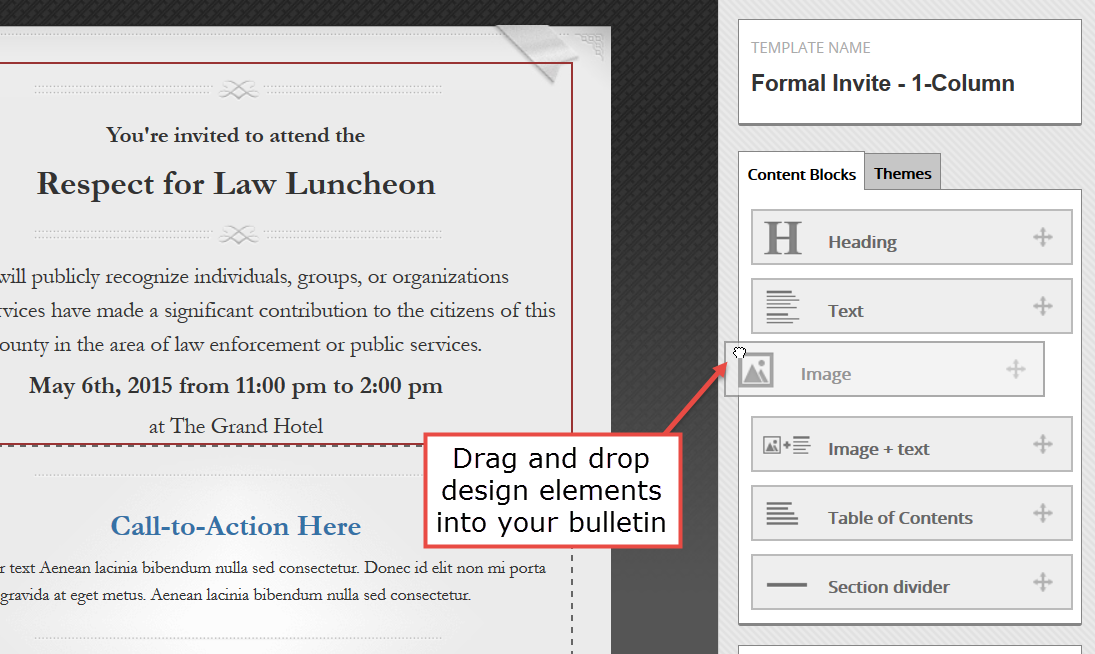Click the Text block lines icon

click(783, 307)
